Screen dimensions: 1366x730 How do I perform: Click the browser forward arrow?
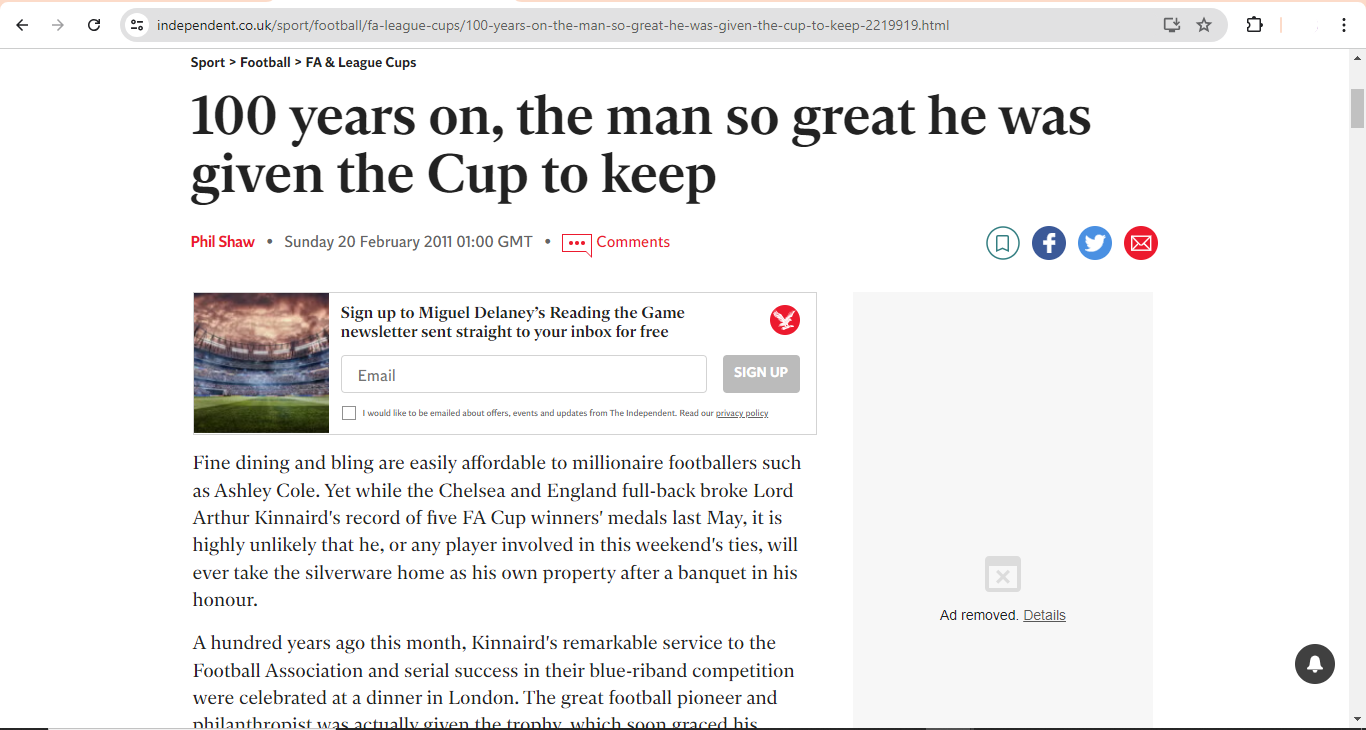click(58, 25)
